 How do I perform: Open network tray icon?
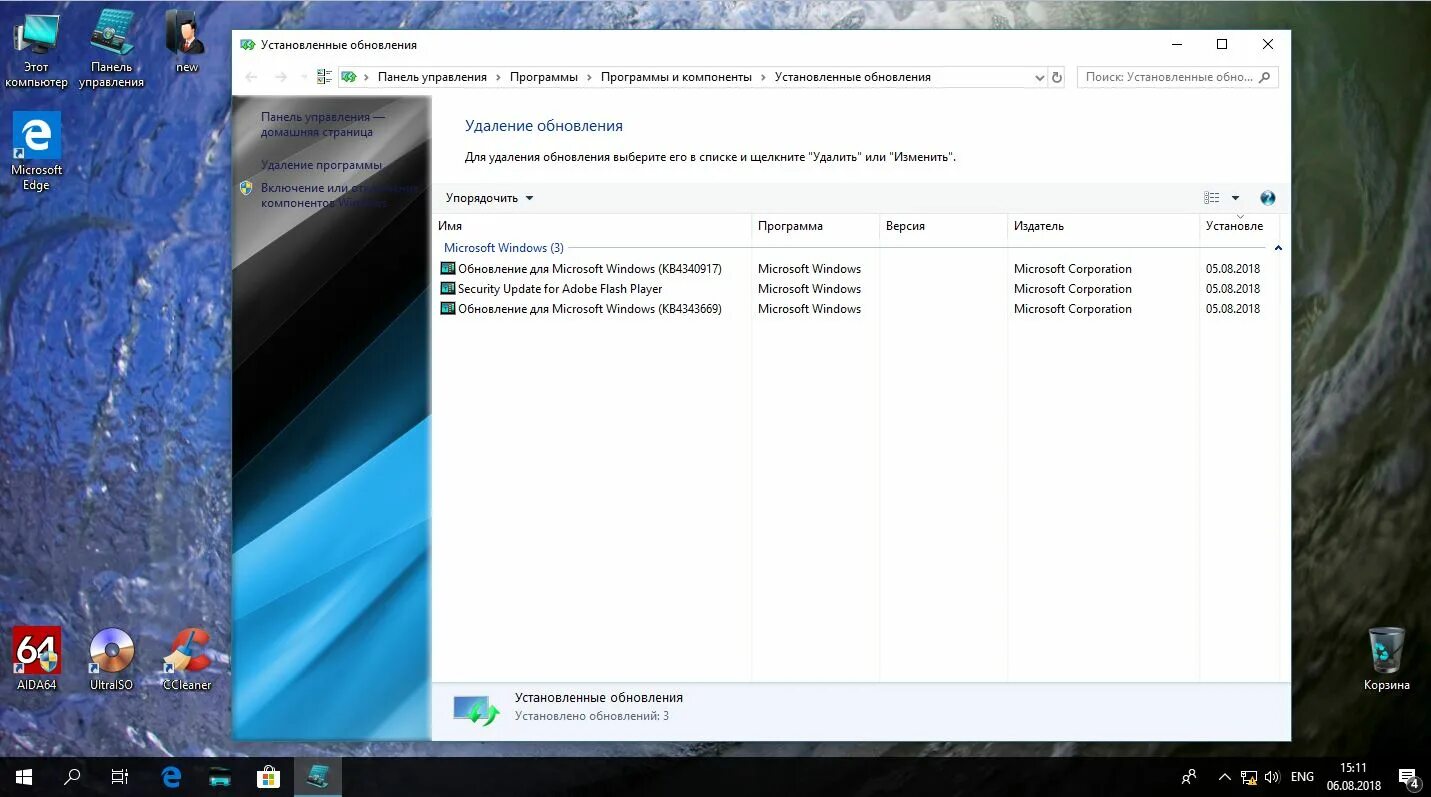1249,776
